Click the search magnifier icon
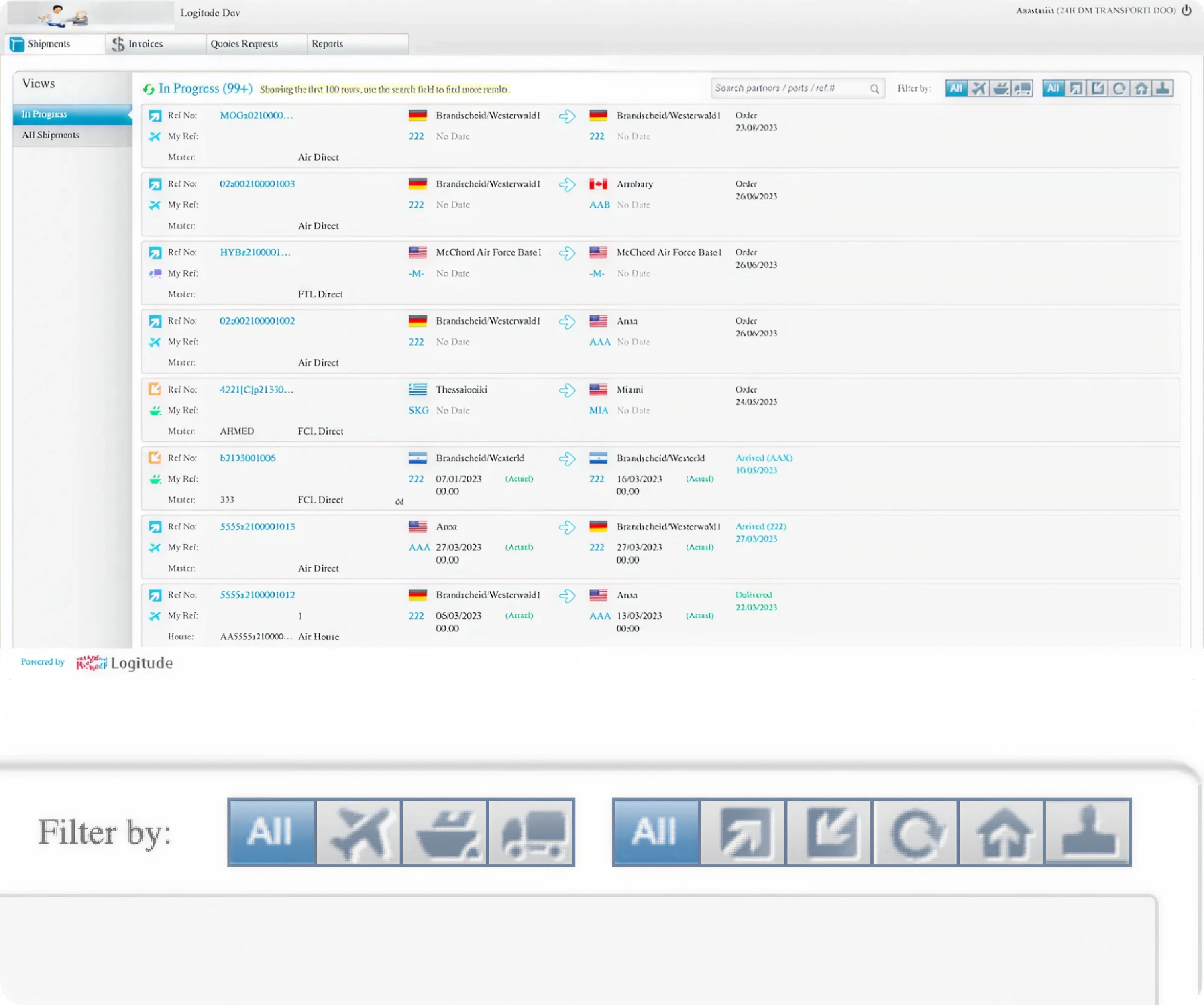The height and width of the screenshot is (1005, 1204). pyautogui.click(x=875, y=88)
